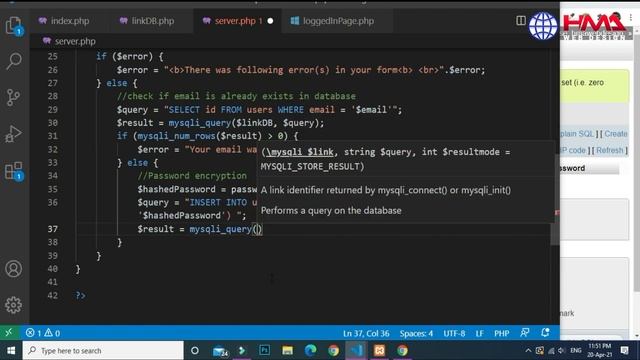Click the Ln 37, Col 36 cursor position indicator
Image resolution: width=640 pixels, height=360 pixels.
click(366, 333)
